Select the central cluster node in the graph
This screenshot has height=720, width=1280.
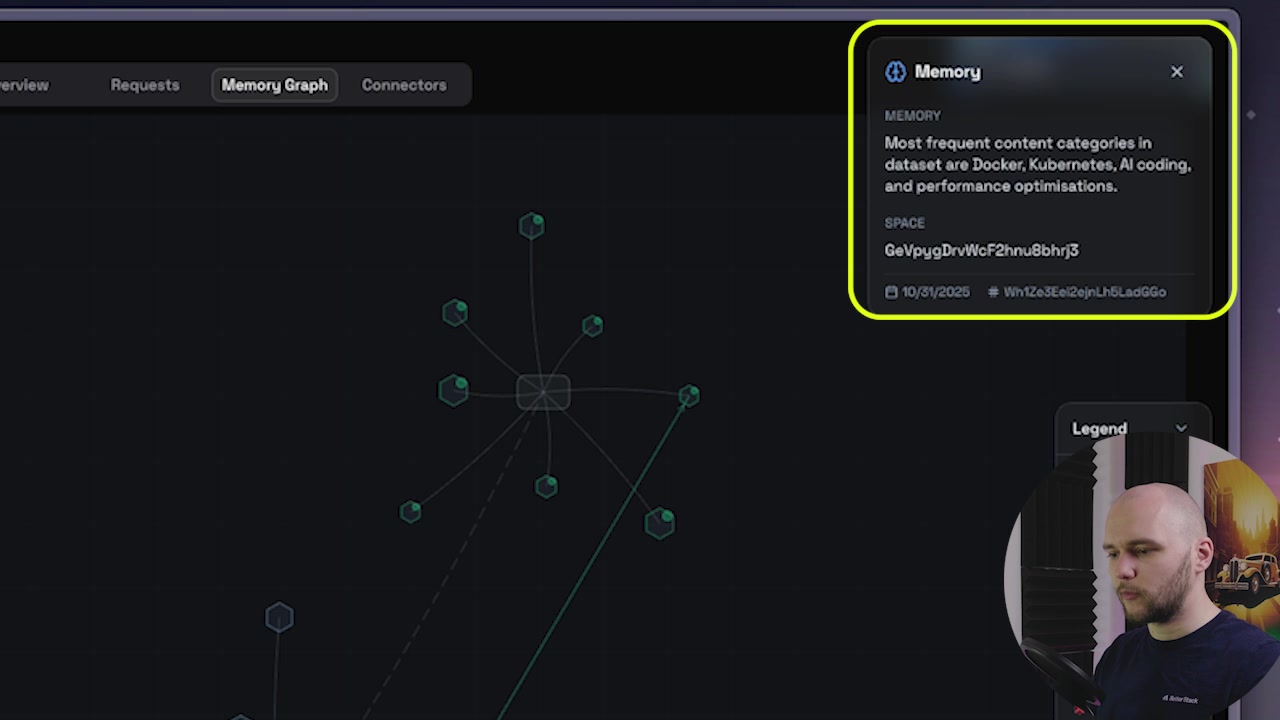click(542, 391)
